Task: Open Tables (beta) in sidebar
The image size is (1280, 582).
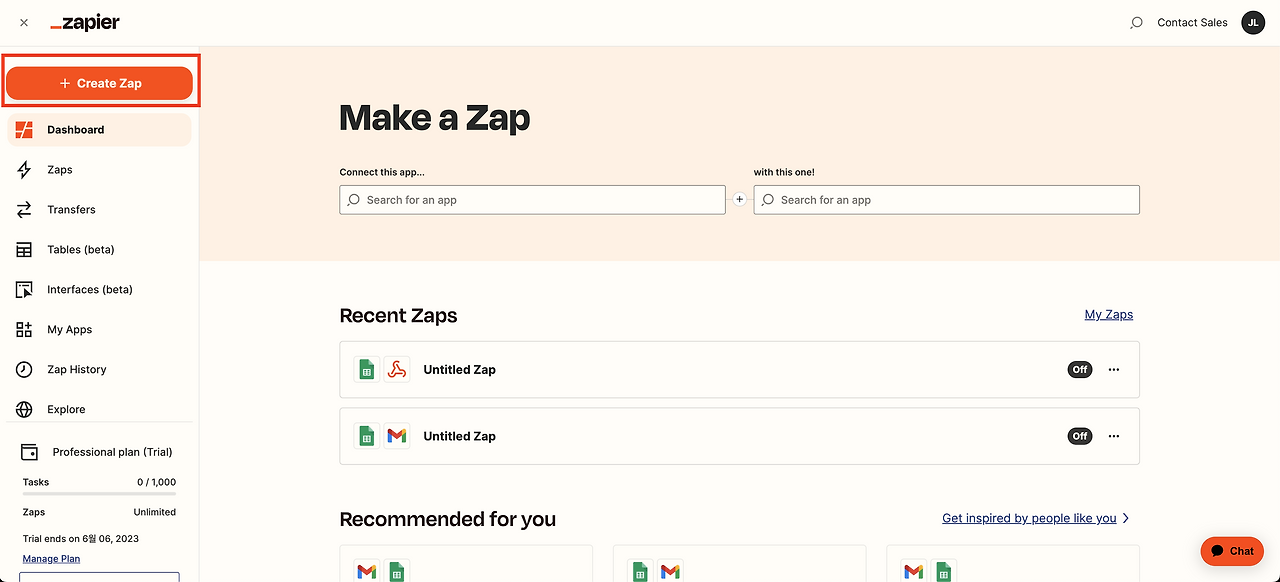Action: pyautogui.click(x=80, y=250)
